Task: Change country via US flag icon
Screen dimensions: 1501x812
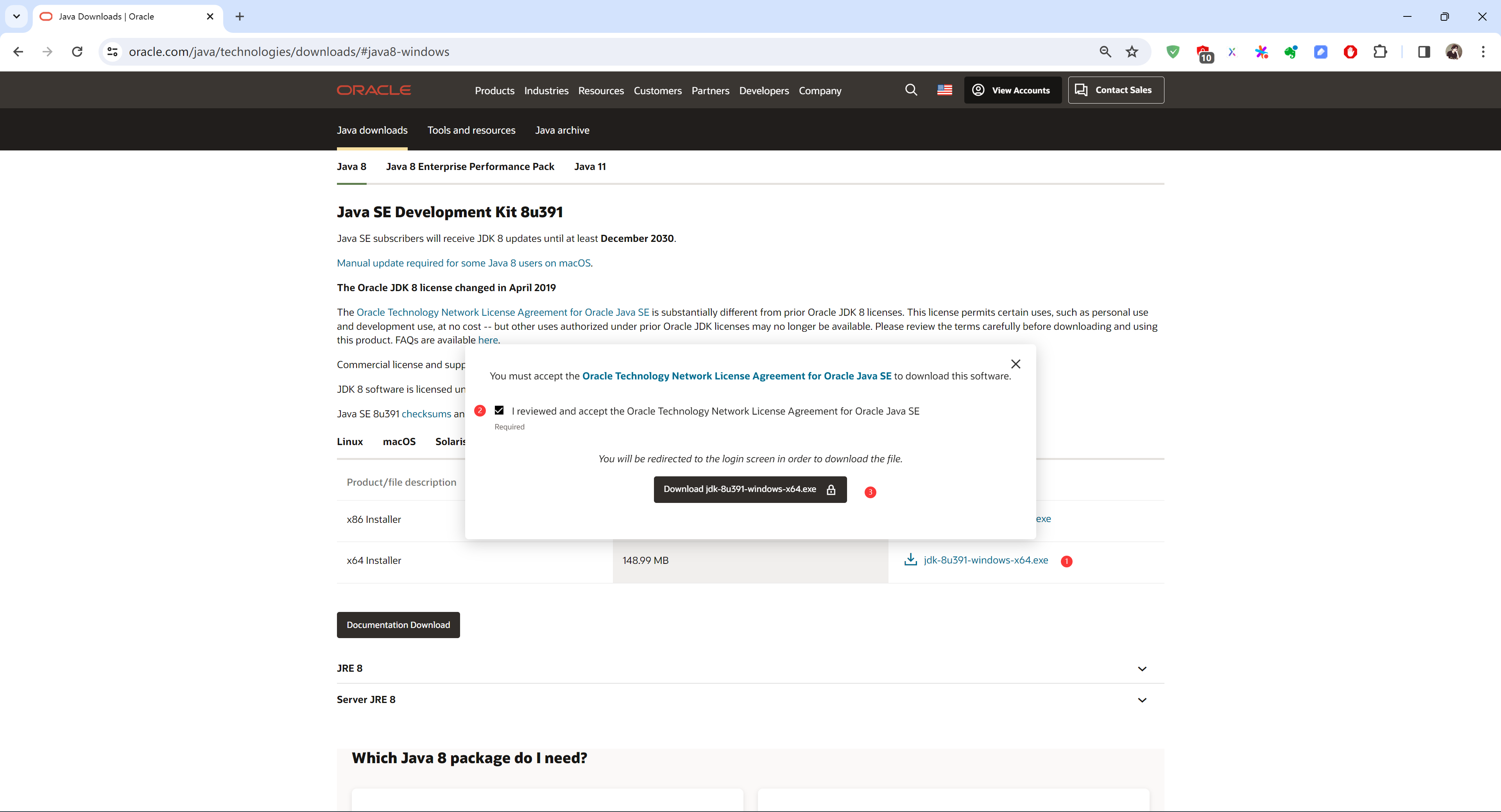Action: pos(944,90)
